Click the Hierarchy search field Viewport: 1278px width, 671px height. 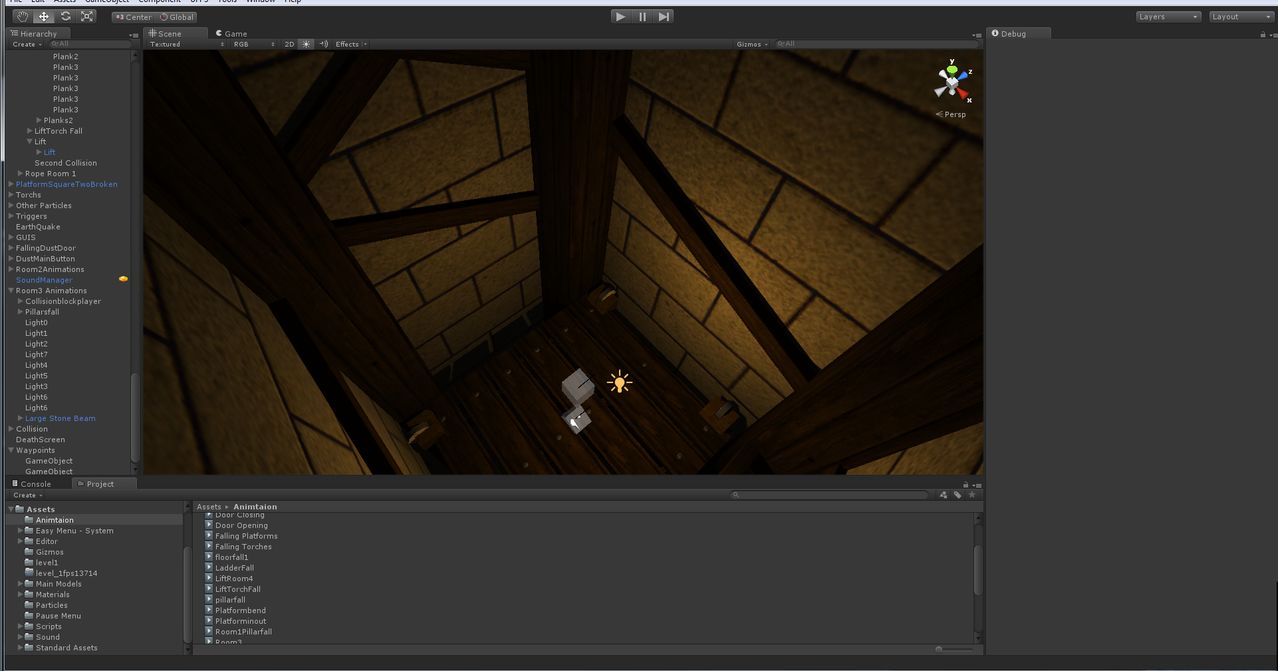point(88,44)
